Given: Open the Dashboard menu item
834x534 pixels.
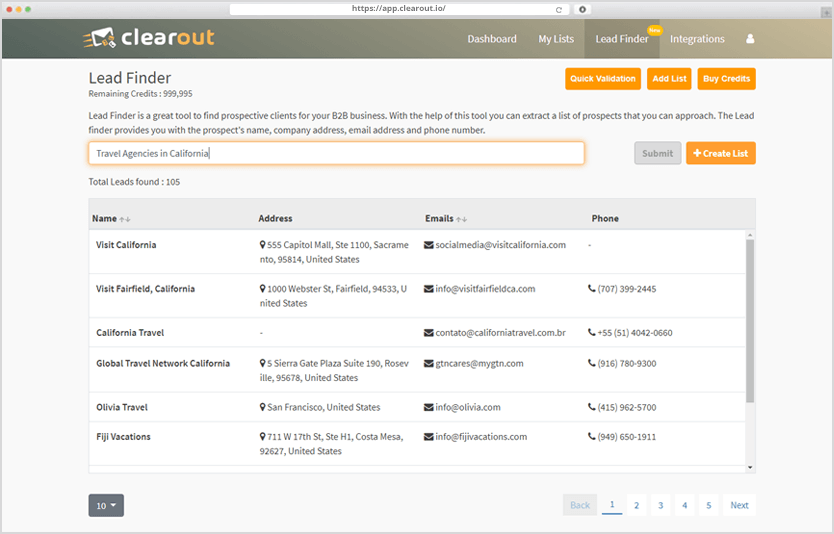Looking at the screenshot, I should click(492, 39).
